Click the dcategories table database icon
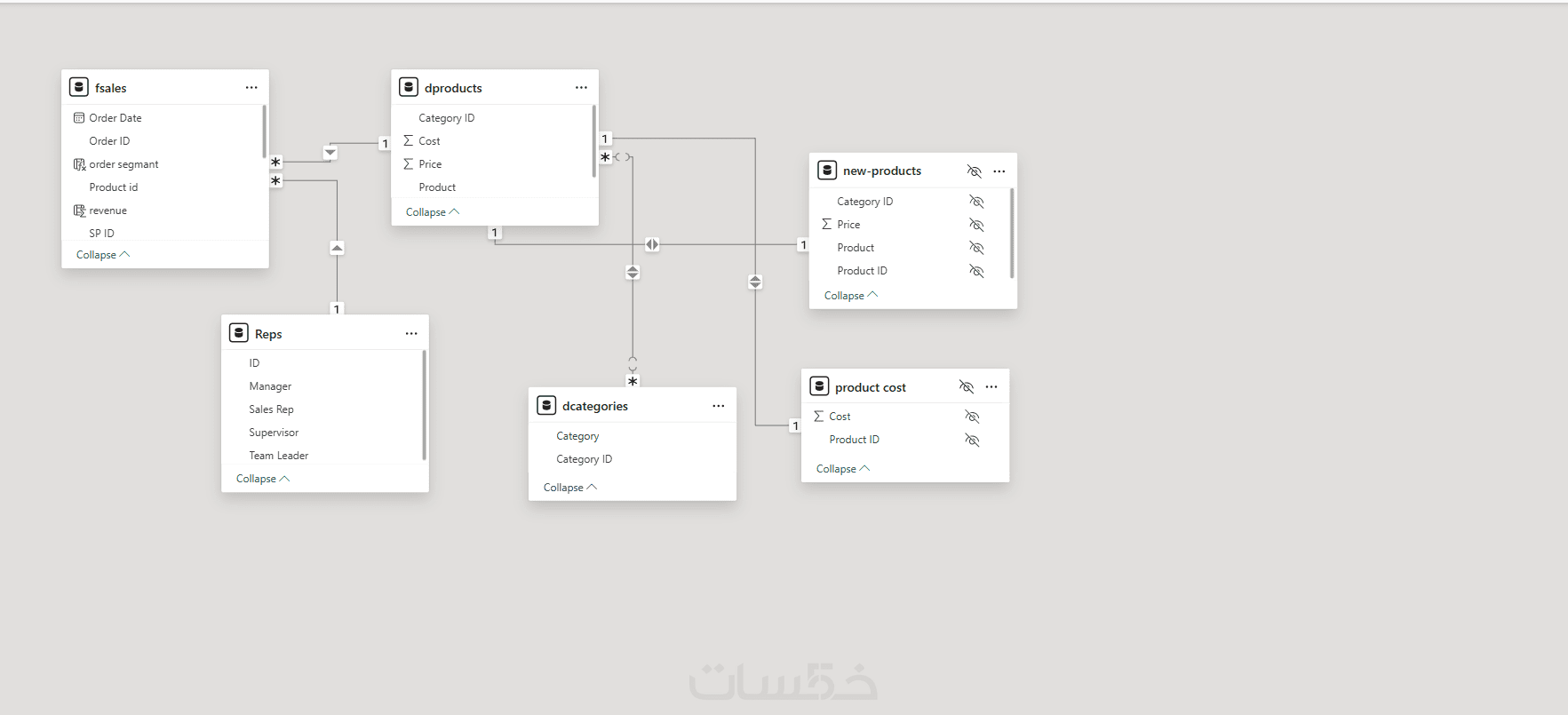 pos(546,405)
